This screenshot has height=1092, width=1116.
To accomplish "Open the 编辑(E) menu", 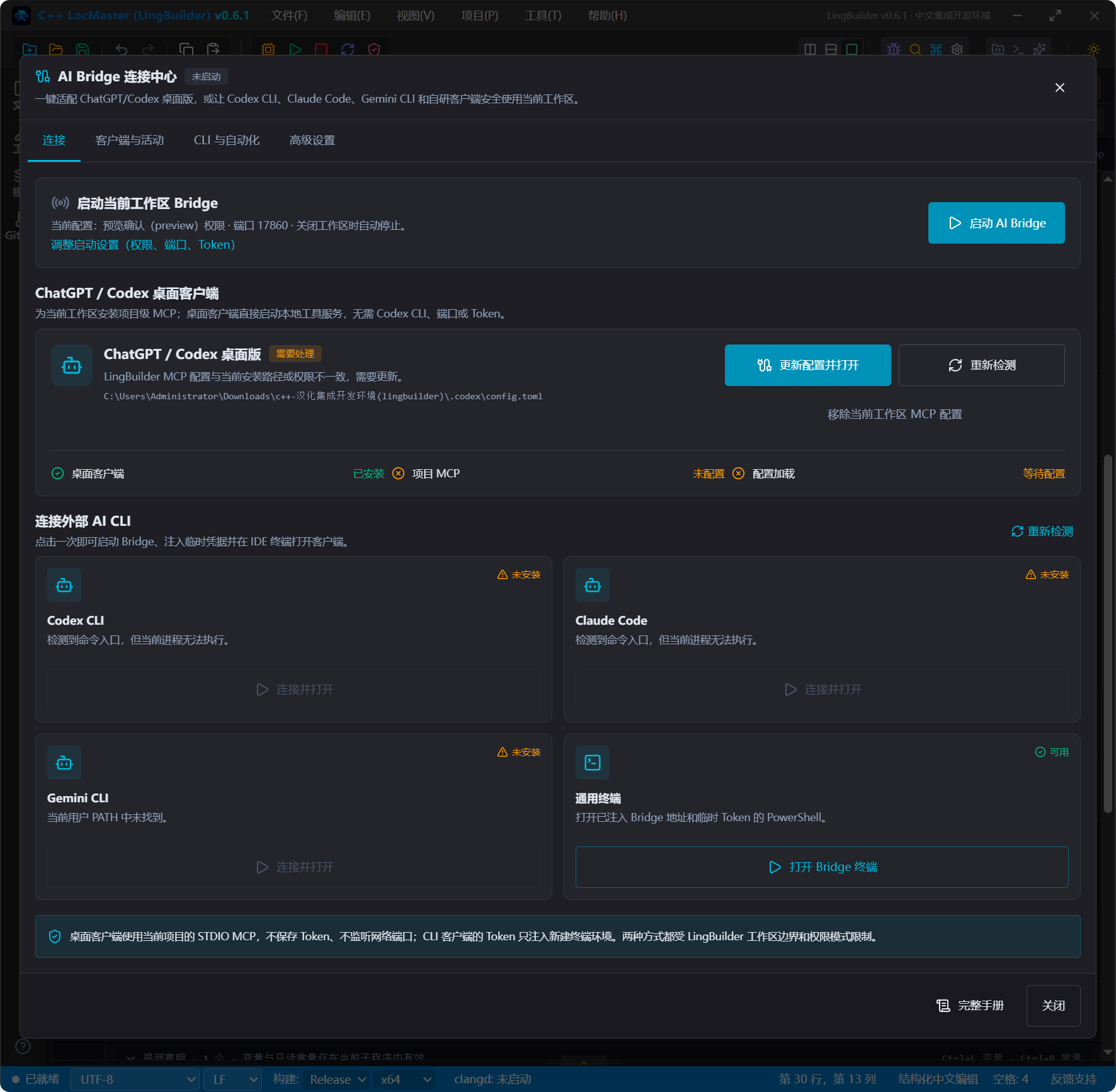I will pos(352,16).
